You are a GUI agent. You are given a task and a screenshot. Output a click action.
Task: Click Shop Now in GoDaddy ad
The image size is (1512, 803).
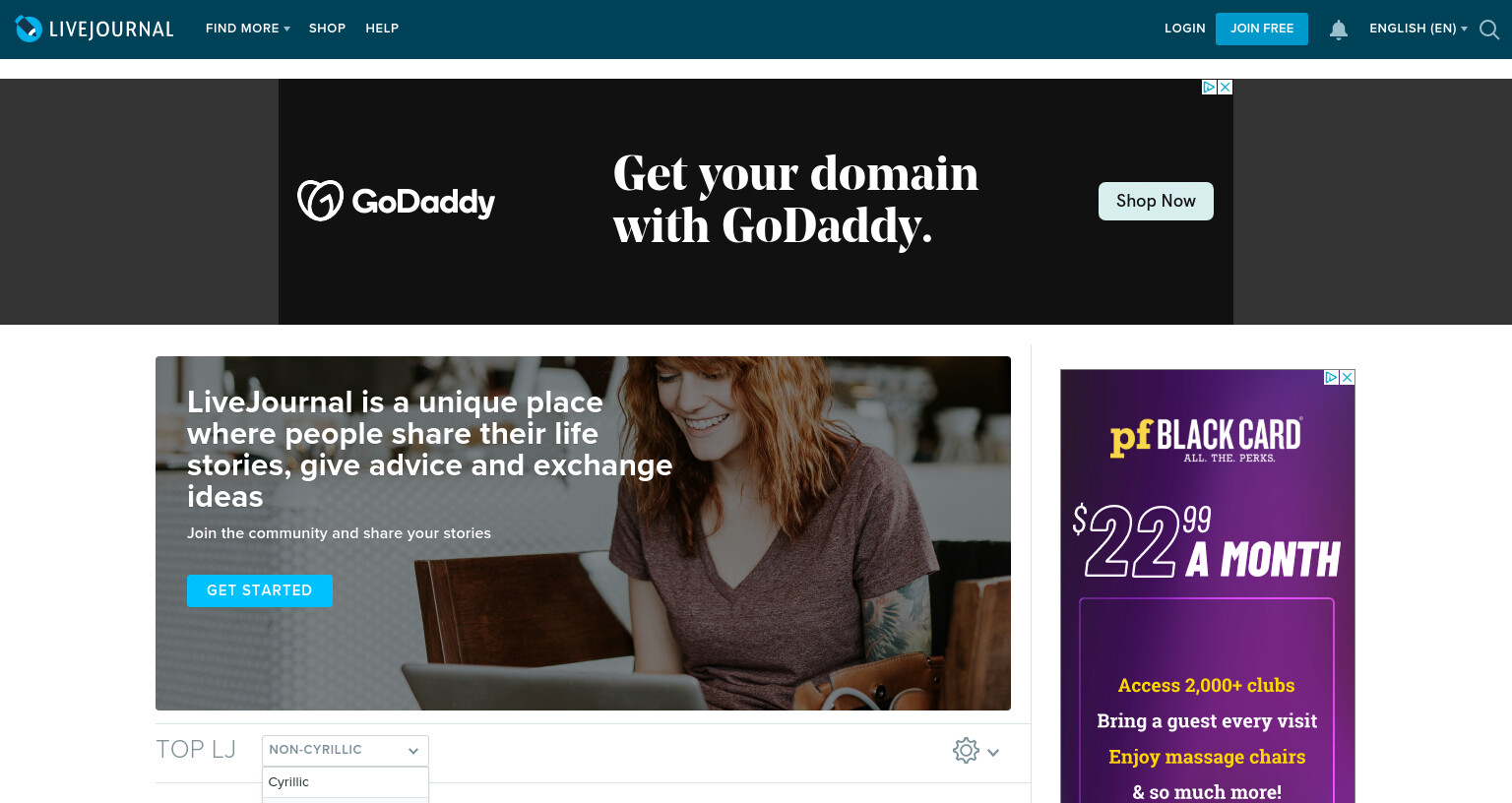[1156, 201]
